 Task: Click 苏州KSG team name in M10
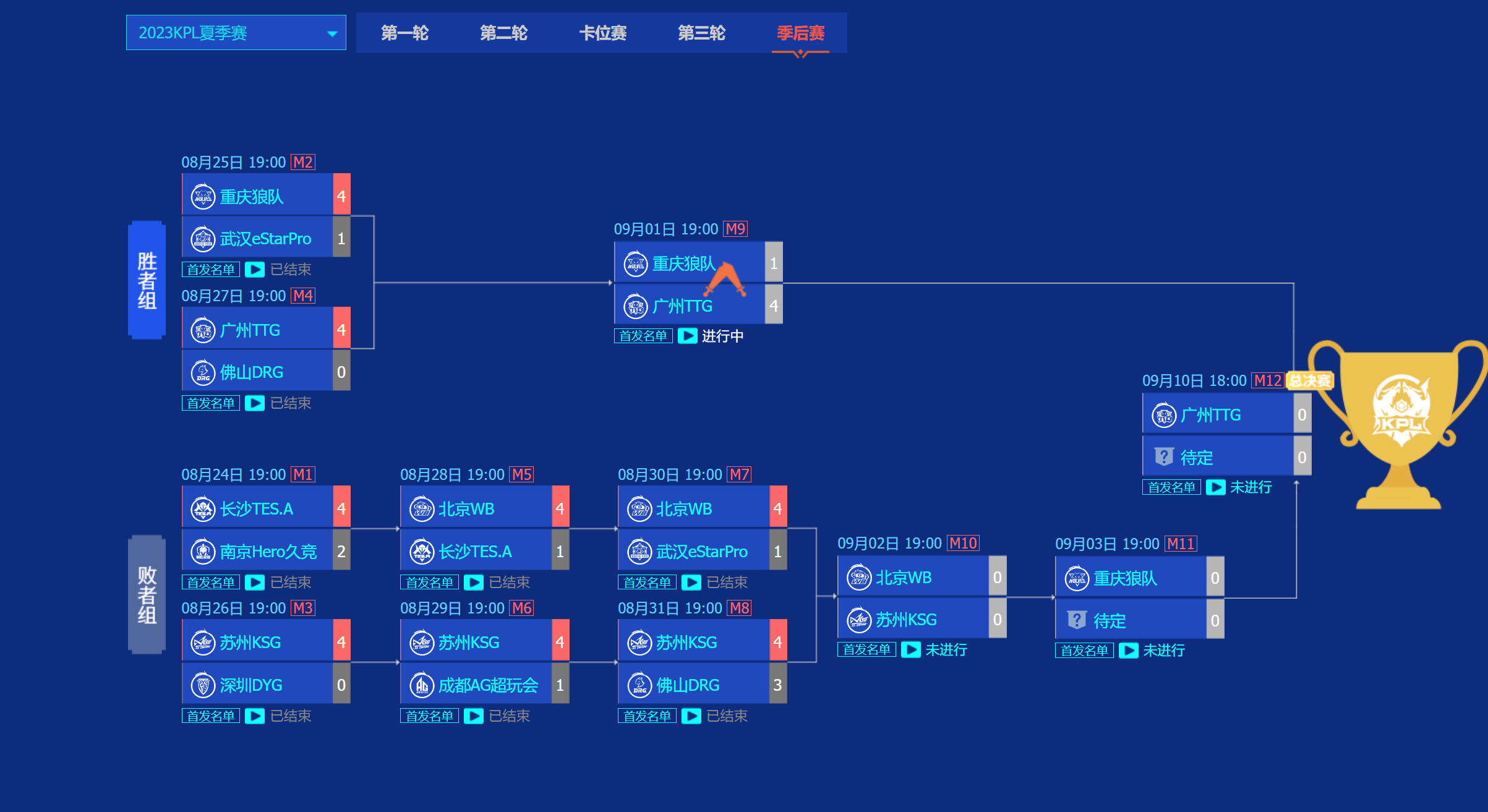click(x=906, y=620)
